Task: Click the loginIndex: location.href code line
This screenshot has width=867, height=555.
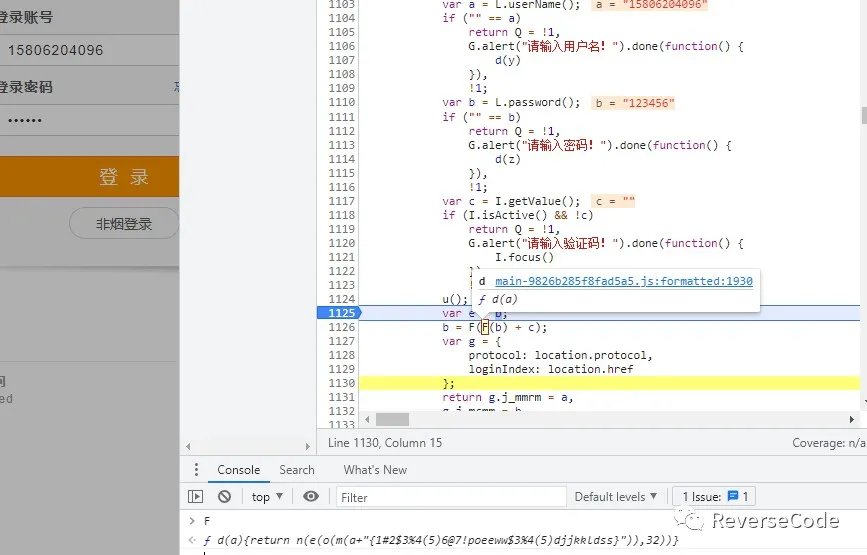Action: point(551,369)
